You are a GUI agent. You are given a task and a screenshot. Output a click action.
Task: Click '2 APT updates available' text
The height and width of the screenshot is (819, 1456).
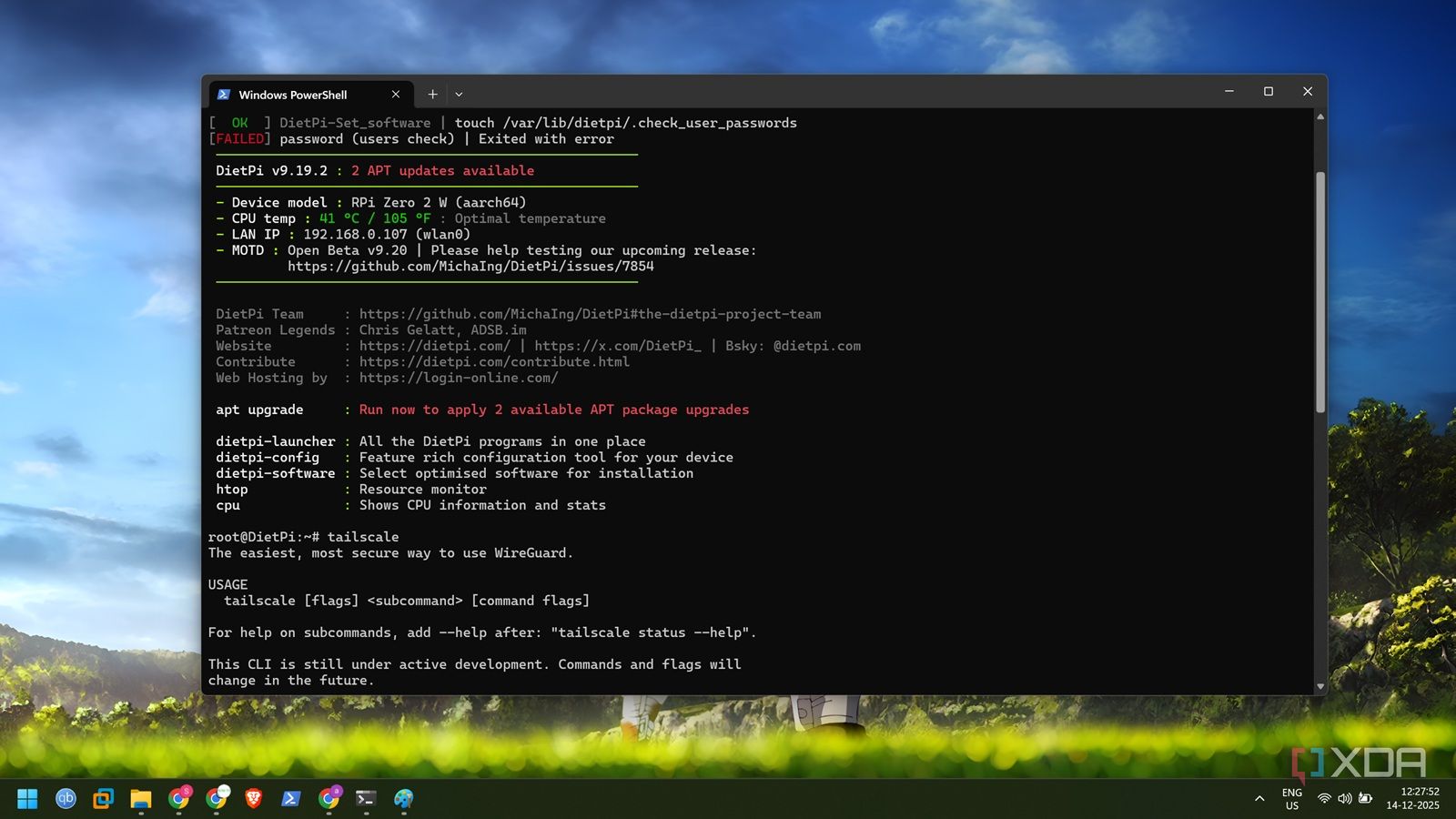(x=443, y=171)
